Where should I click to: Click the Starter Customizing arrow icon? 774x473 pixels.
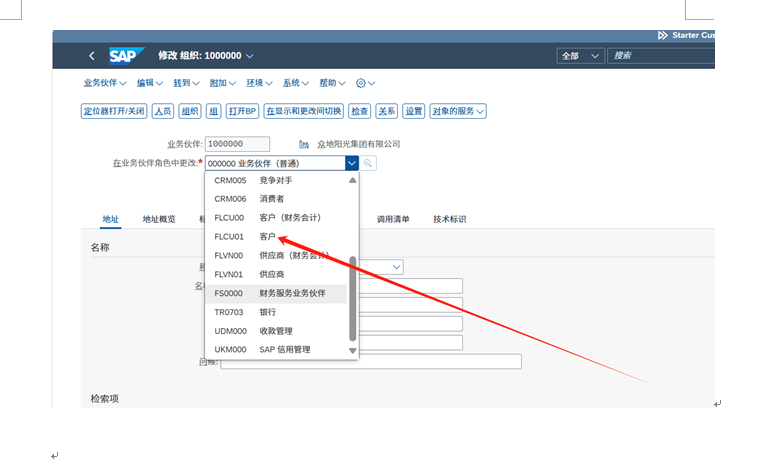coord(662,35)
